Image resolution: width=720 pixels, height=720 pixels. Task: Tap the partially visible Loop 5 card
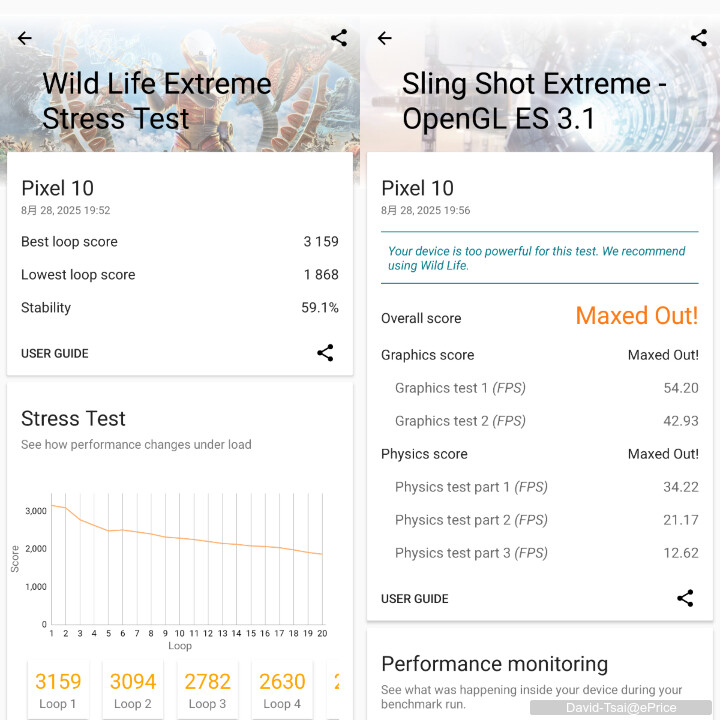click(x=334, y=690)
